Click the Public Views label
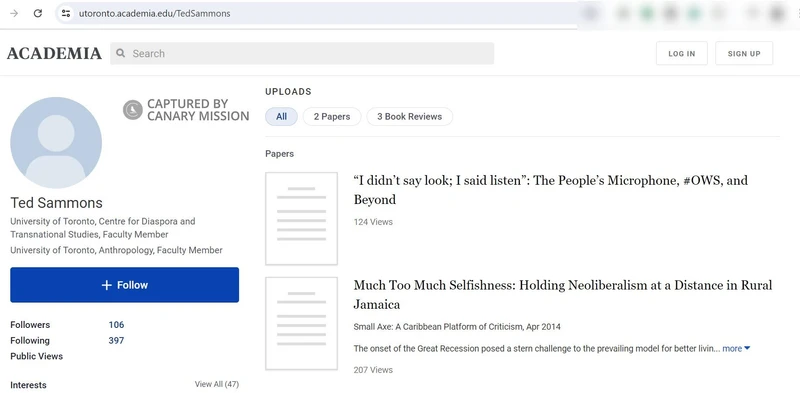Image resolution: width=800 pixels, height=393 pixels. click(36, 356)
